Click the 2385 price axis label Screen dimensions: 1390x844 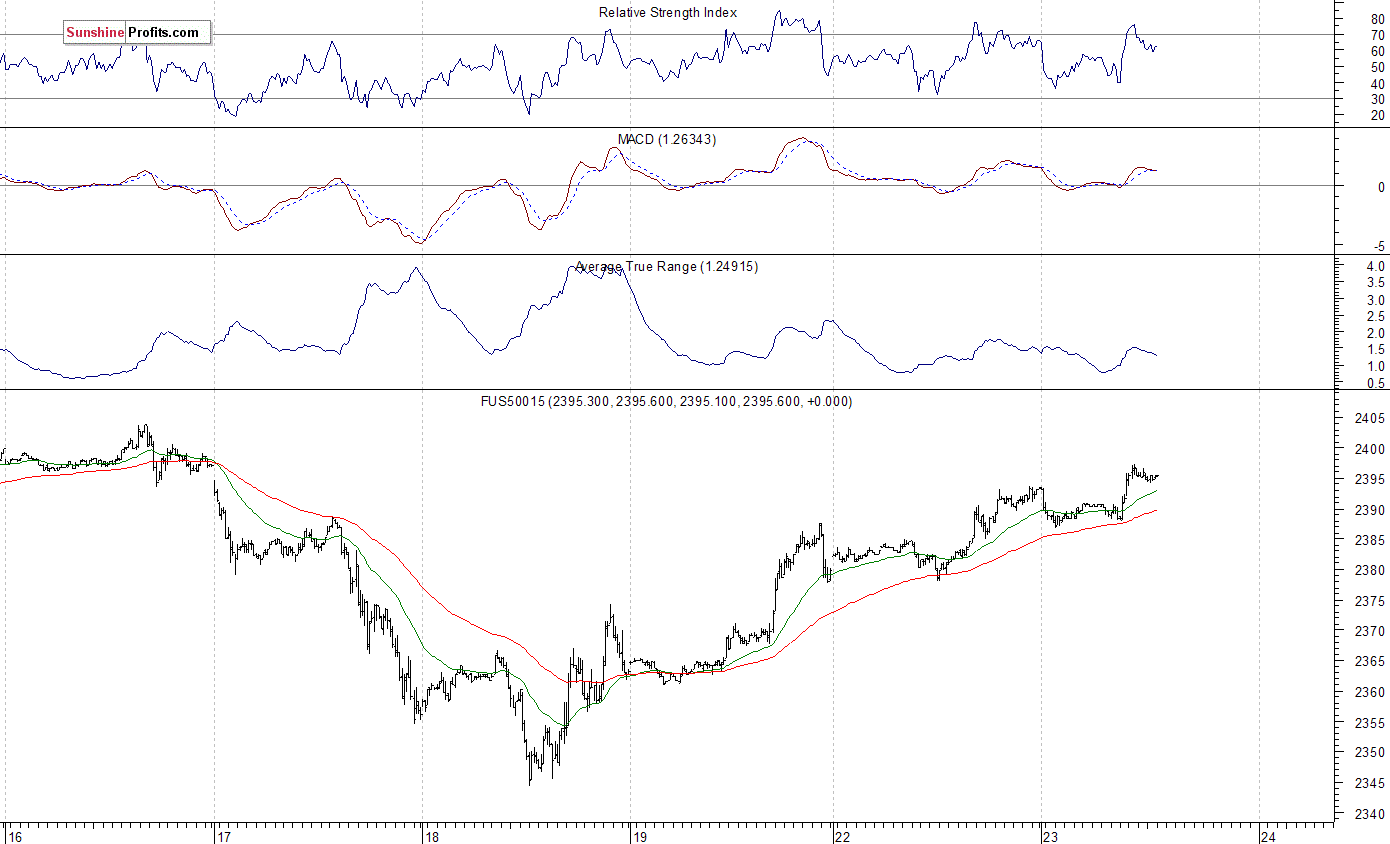(1370, 541)
